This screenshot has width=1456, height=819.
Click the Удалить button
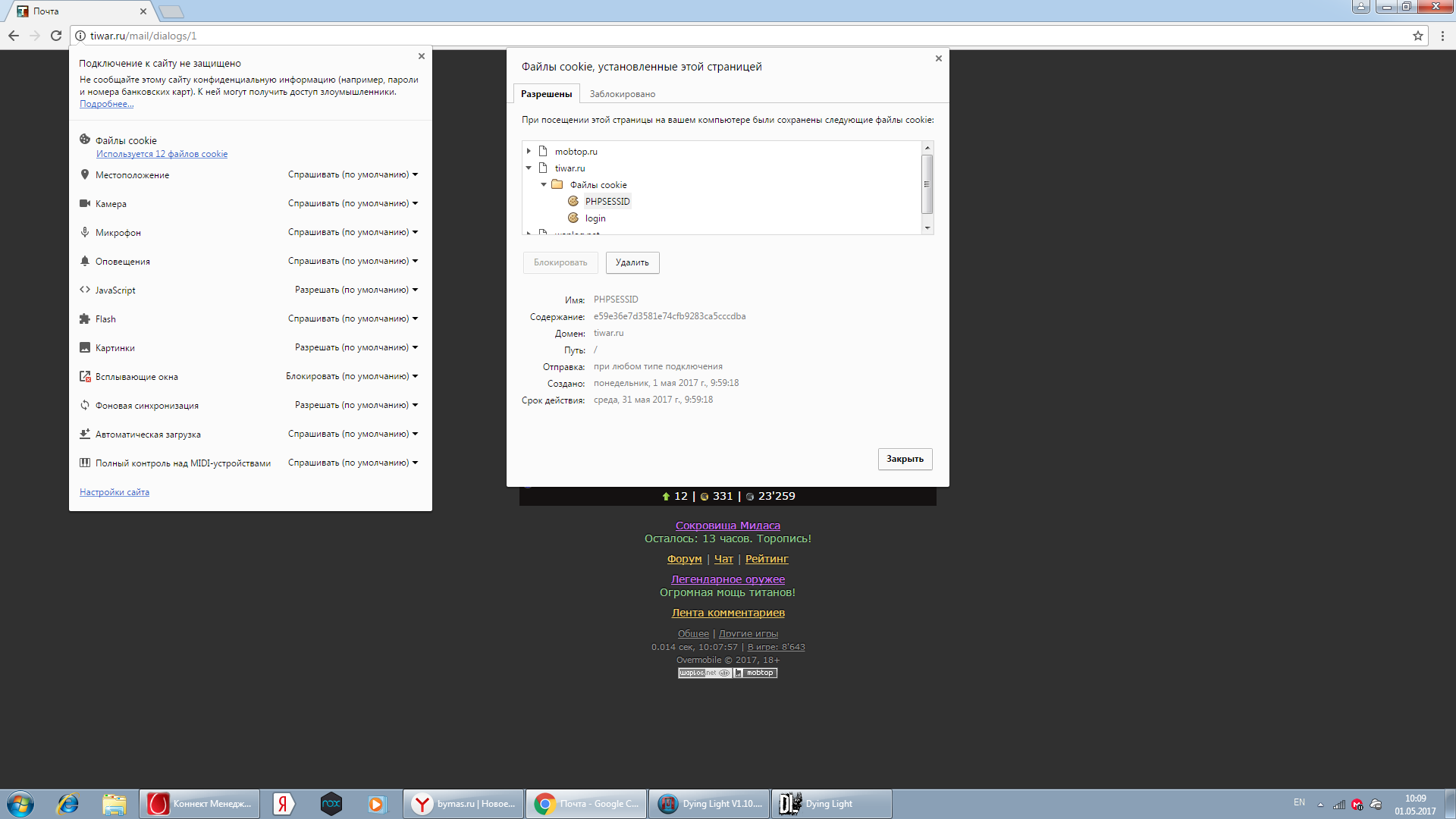click(x=632, y=262)
